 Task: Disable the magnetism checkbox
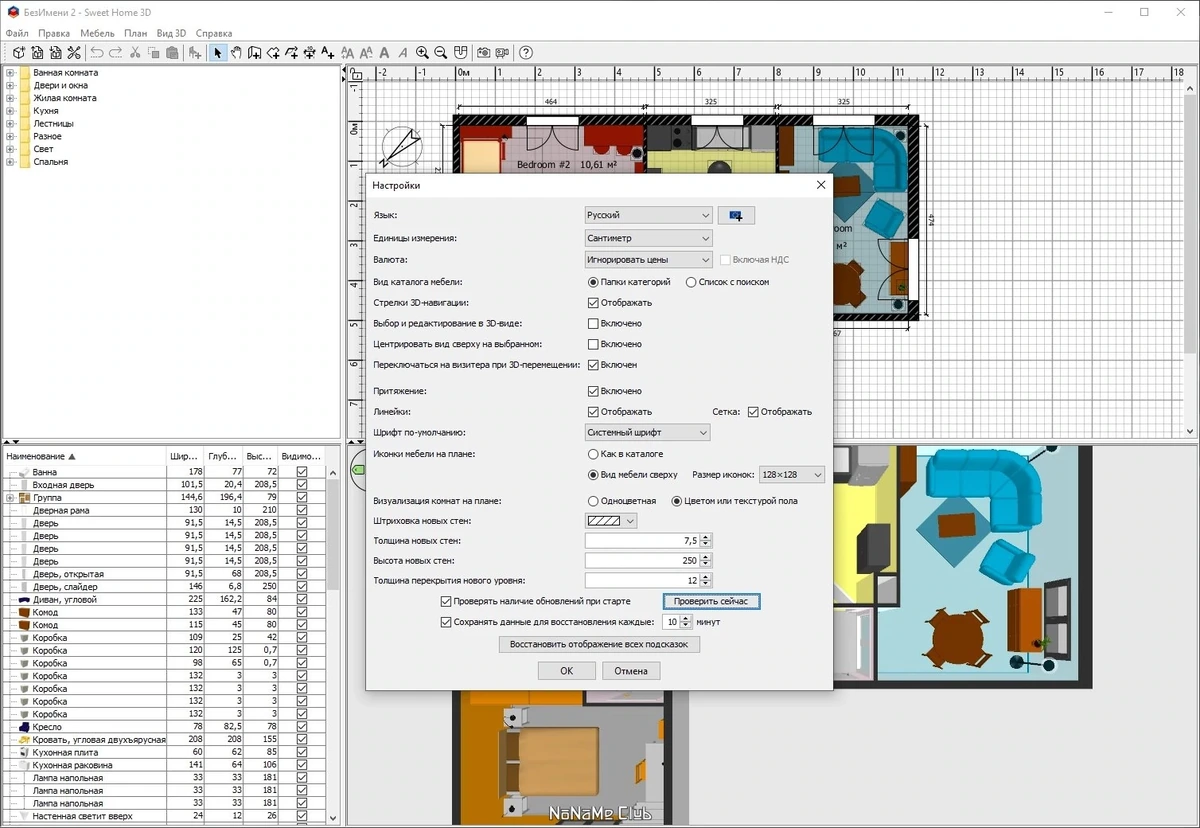pyautogui.click(x=593, y=391)
